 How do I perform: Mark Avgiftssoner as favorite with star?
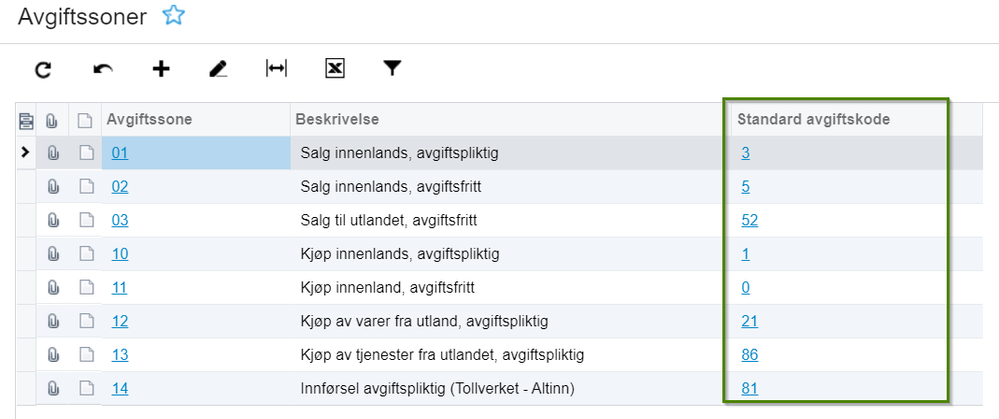(174, 15)
